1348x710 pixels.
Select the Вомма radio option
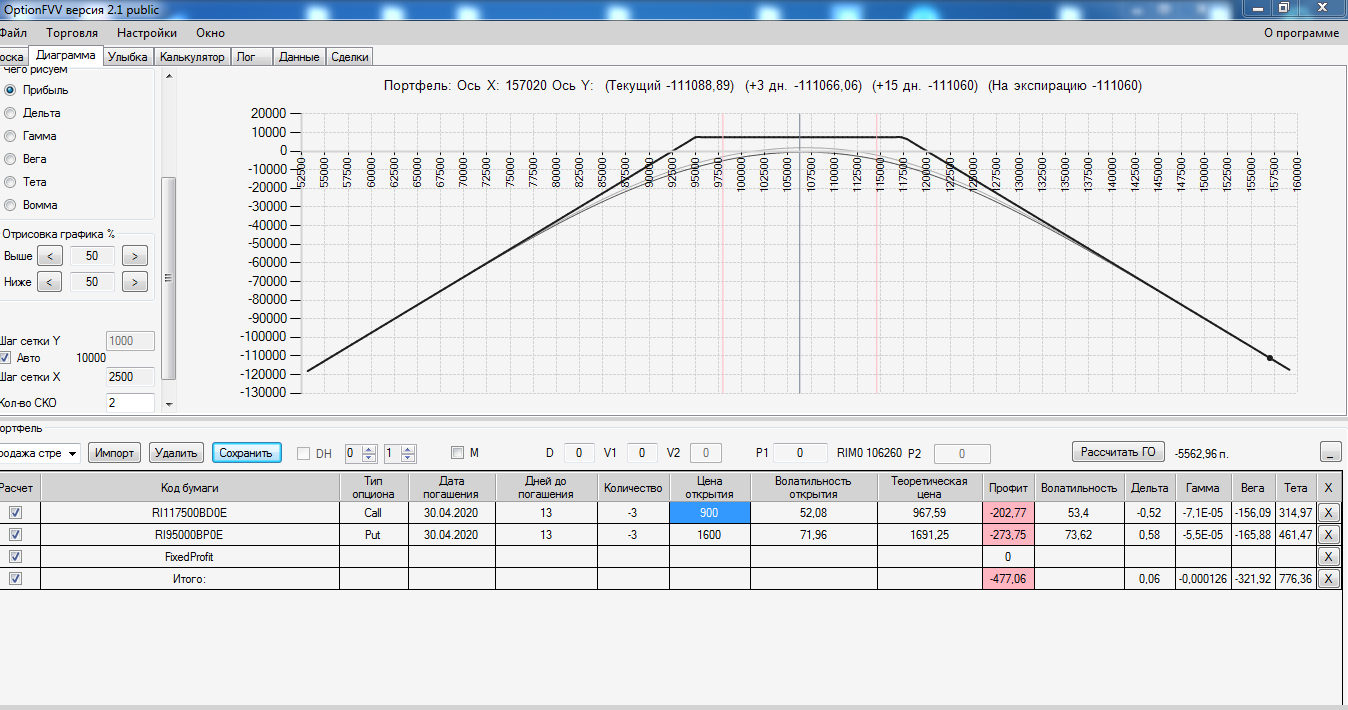click(11, 205)
